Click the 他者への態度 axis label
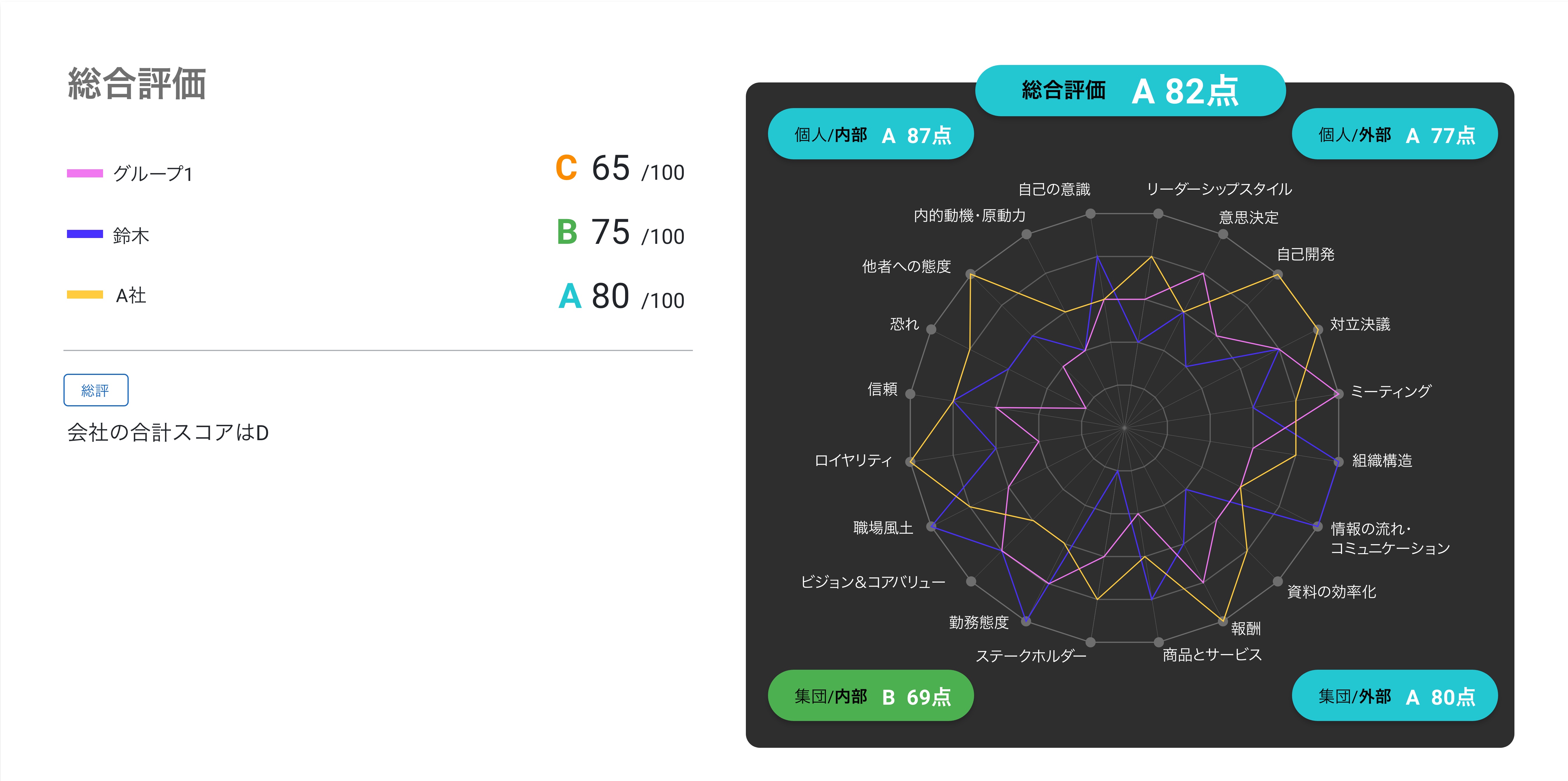 pos(906,266)
